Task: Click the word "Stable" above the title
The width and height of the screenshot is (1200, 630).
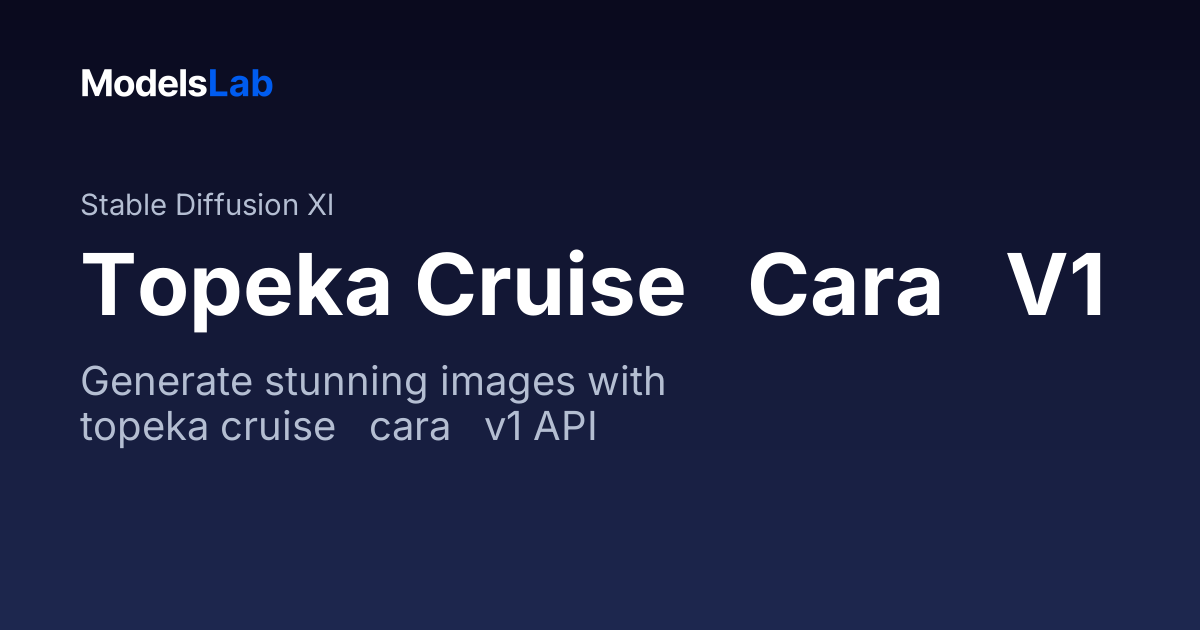Action: [x=124, y=205]
